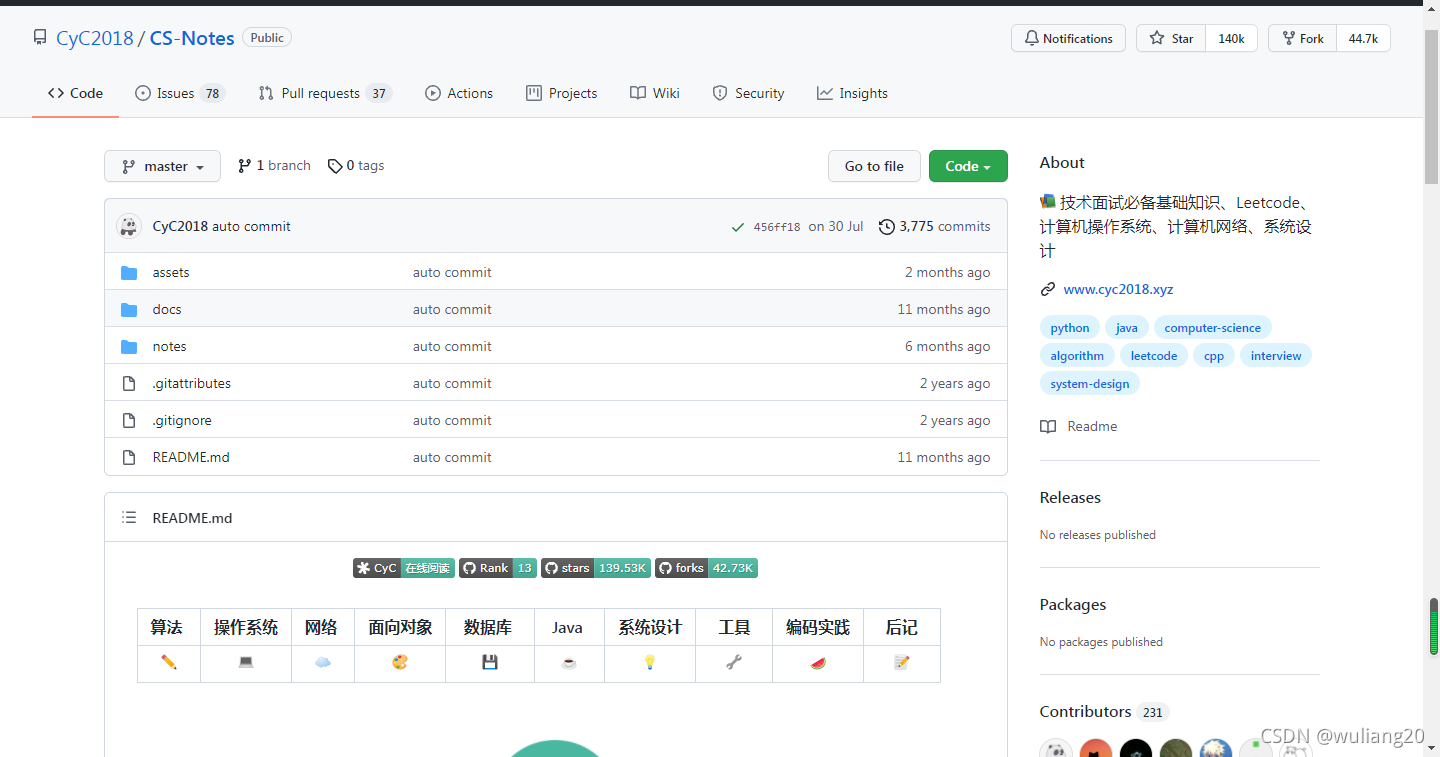1440x757 pixels.
Task: Click the 140k star count
Action: tap(1231, 38)
